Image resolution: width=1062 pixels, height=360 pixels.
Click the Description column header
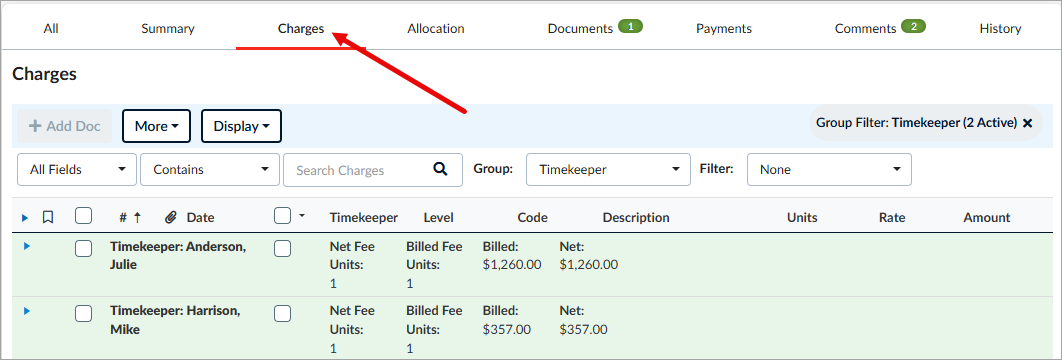click(636, 217)
